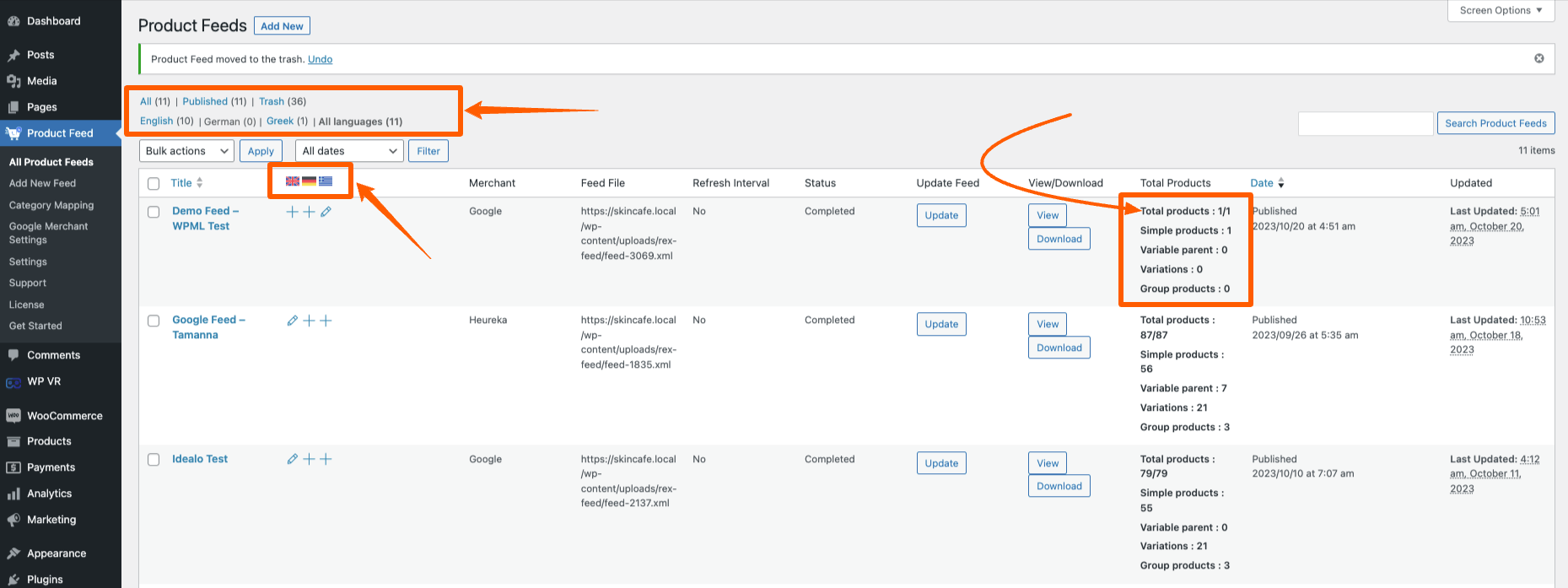Click the Plugins plug icon
The height and width of the screenshot is (588, 1568).
13,580
